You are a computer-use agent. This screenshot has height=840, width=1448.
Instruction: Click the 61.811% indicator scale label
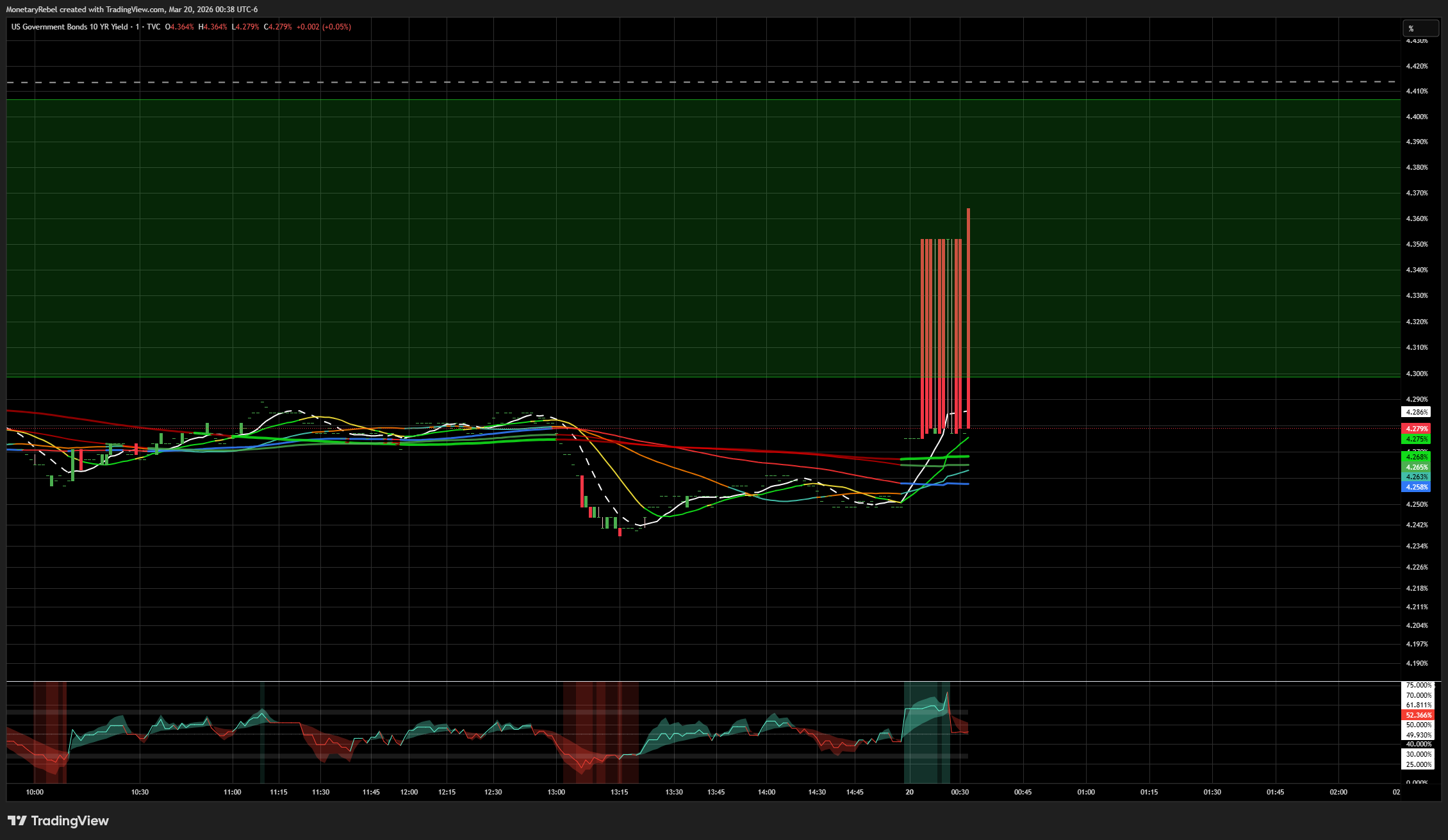(1419, 705)
